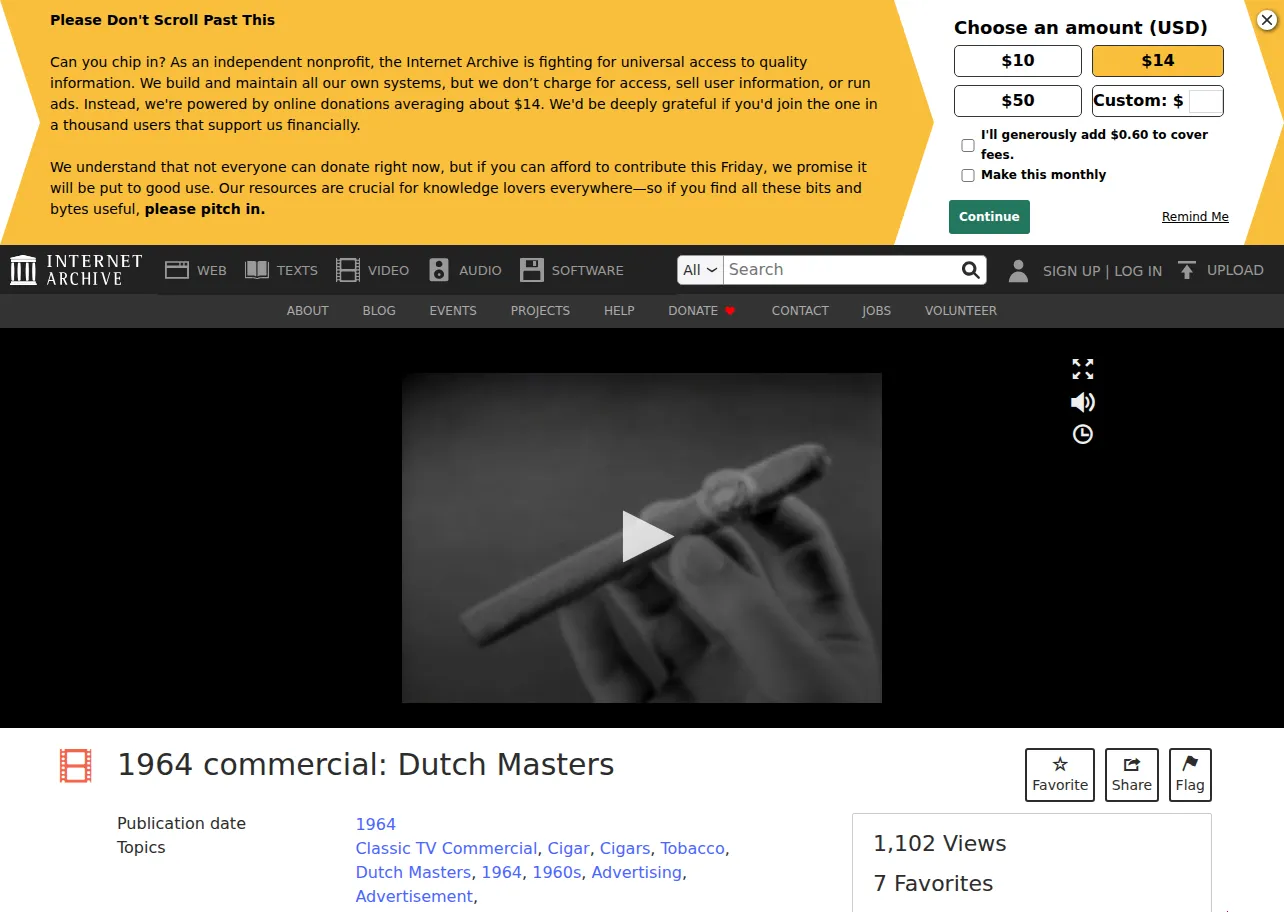1284x912 pixels.
Task: Flag this item
Action: tap(1190, 775)
